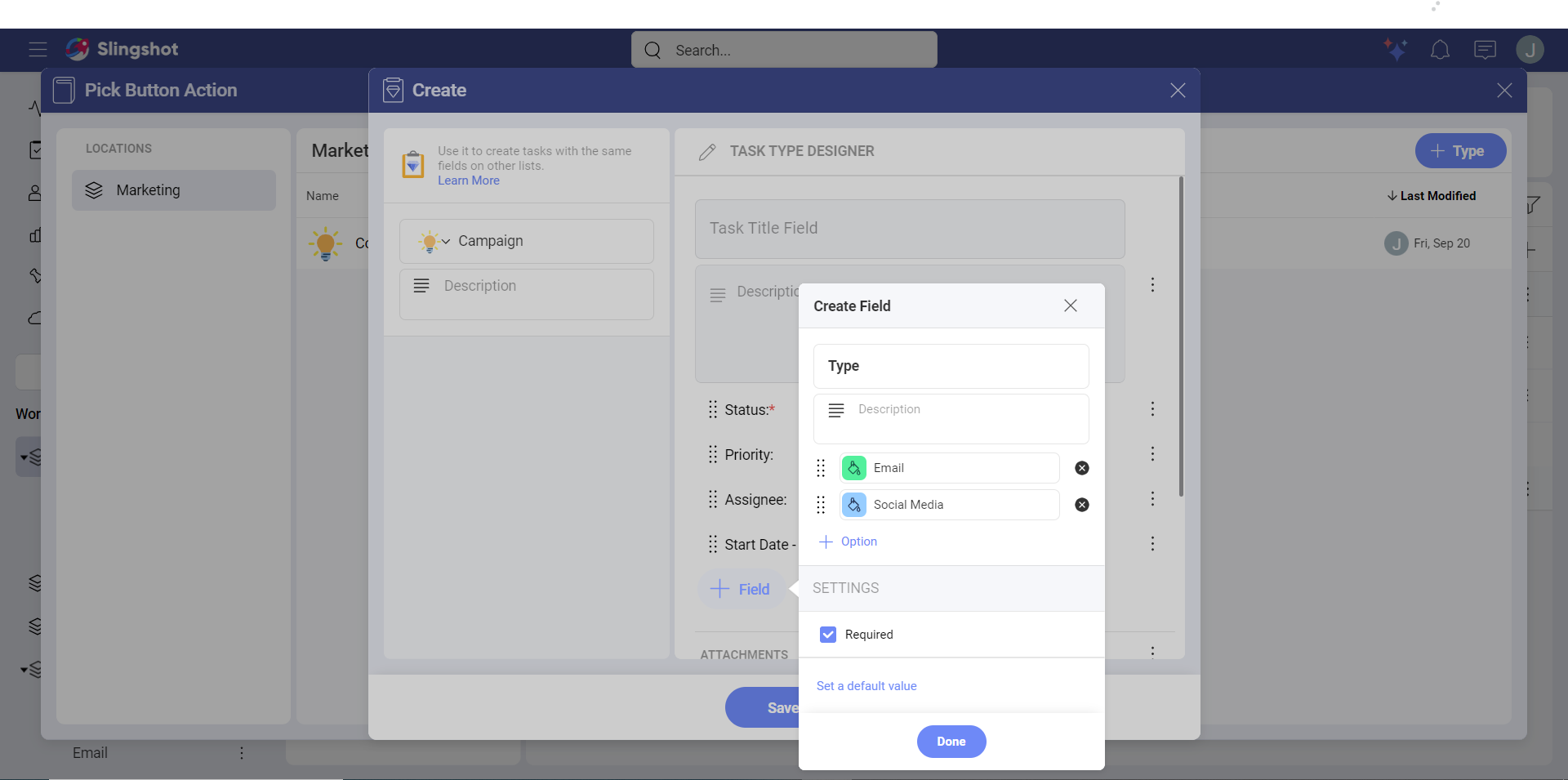Click the Save button in Create dialog

pyautogui.click(x=763, y=707)
